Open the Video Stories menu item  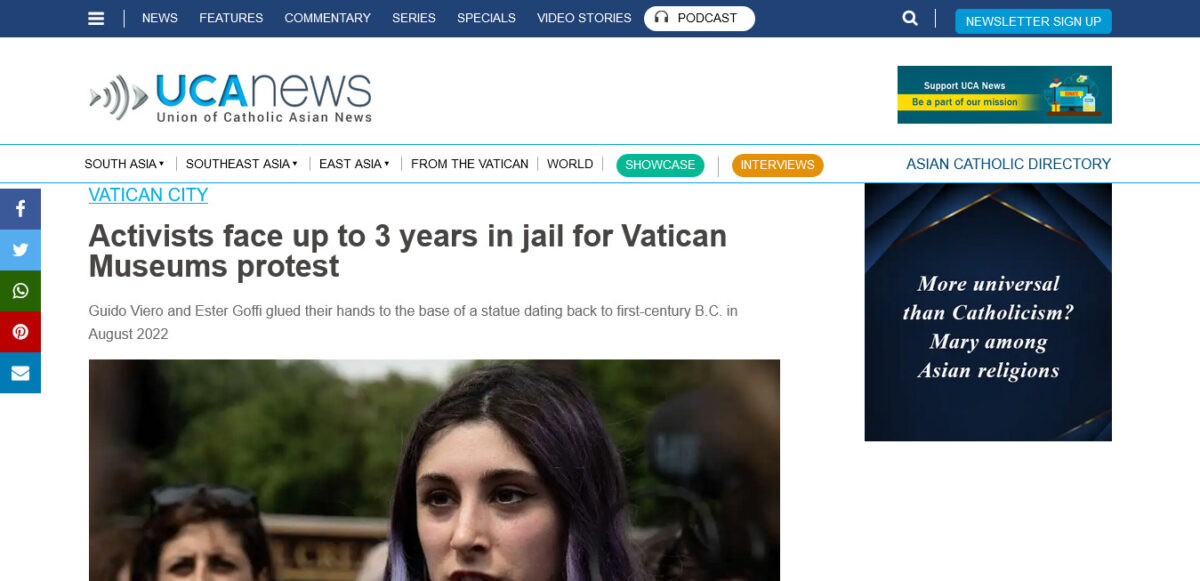coord(584,18)
